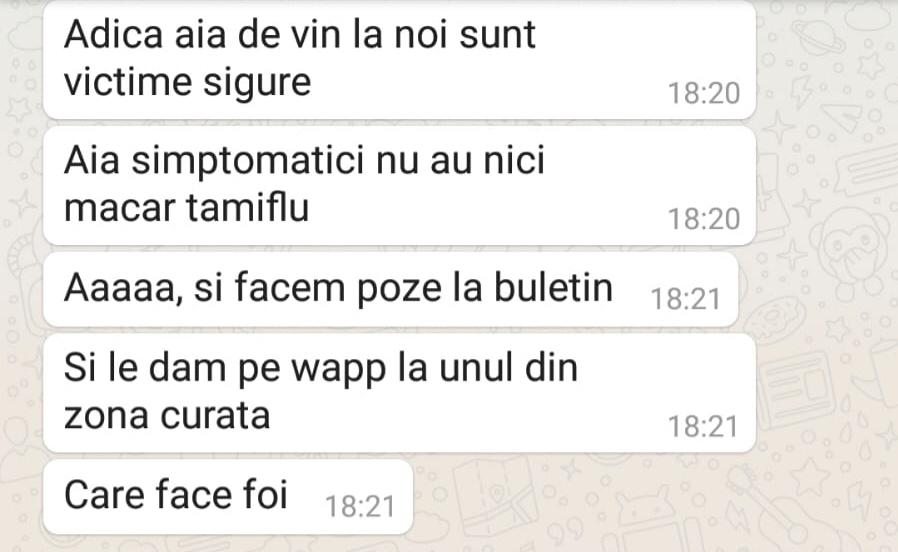898x552 pixels.
Task: Click the word 'simptomatici' in the second message
Action: (247, 162)
